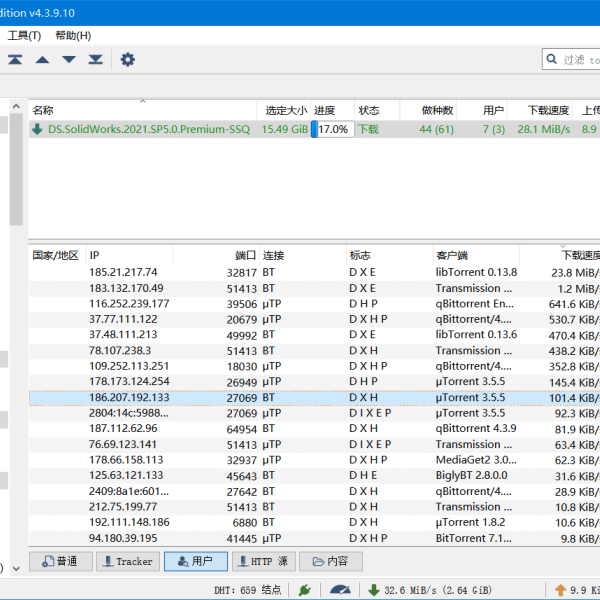Click the 44 (61) seeds cell
Screen dimensions: 600x600
437,129
